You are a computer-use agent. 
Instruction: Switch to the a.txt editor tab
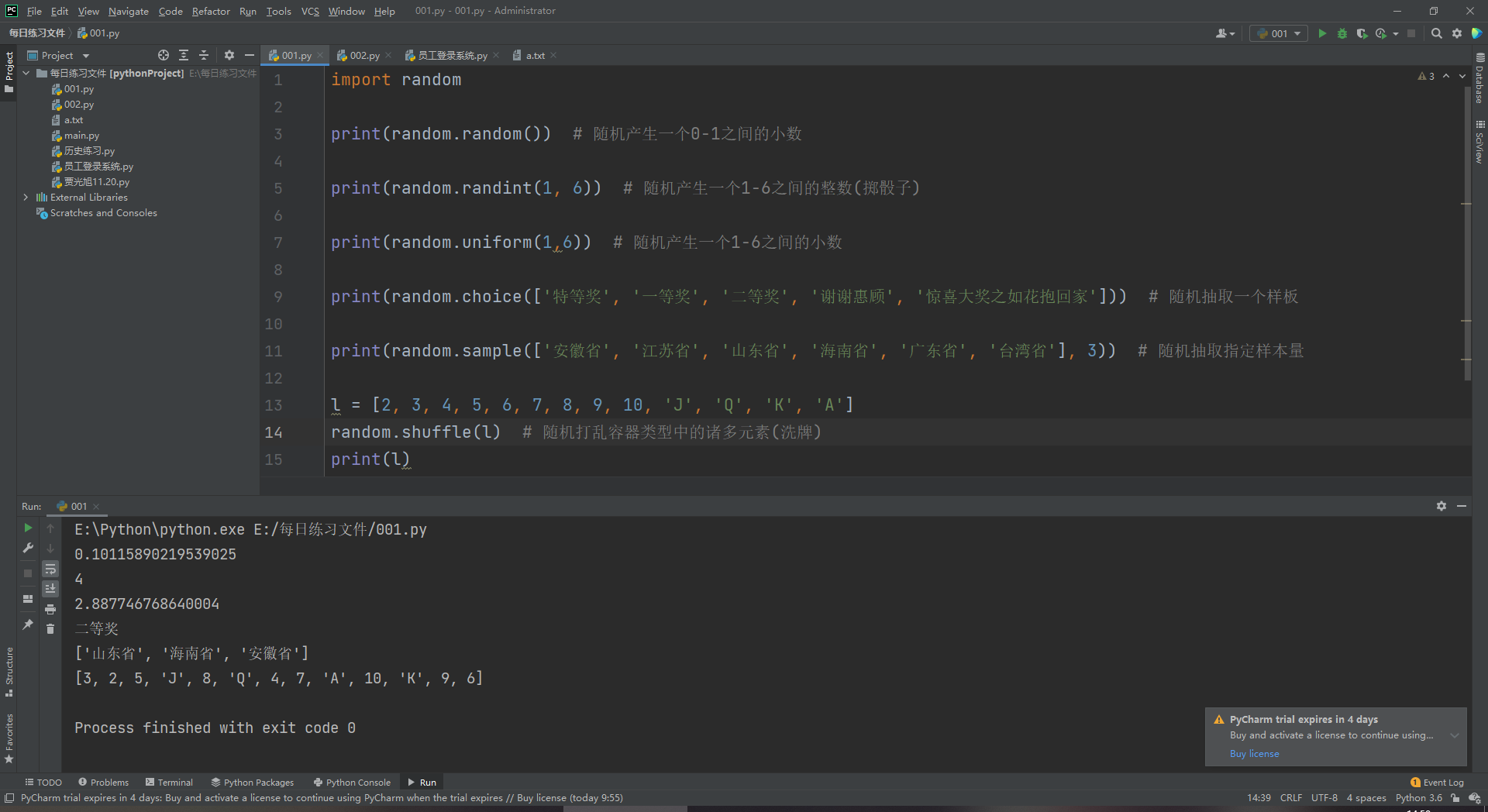[535, 55]
